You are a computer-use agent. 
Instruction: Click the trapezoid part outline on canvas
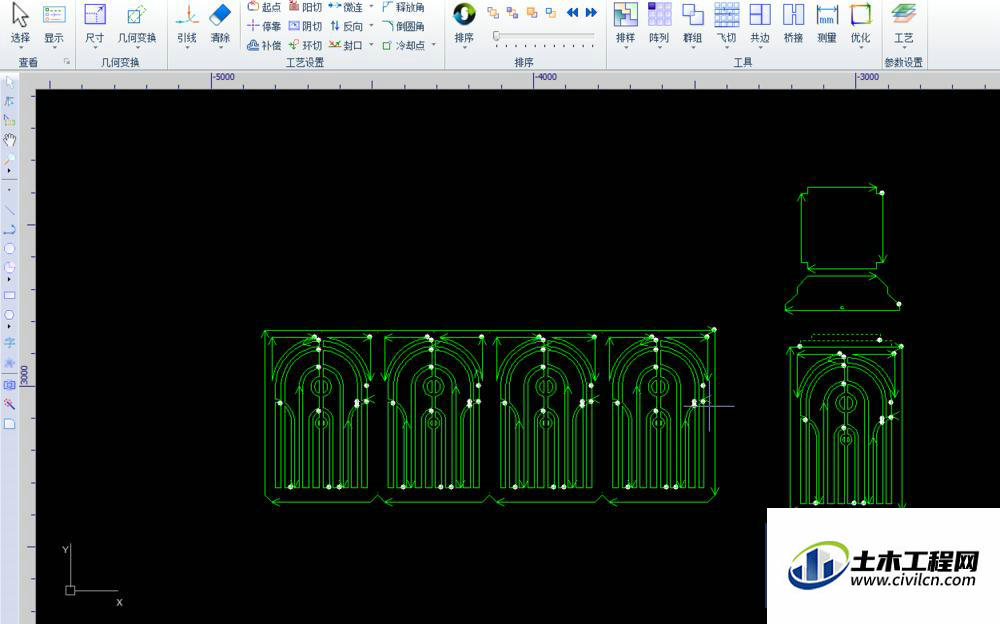point(842,293)
